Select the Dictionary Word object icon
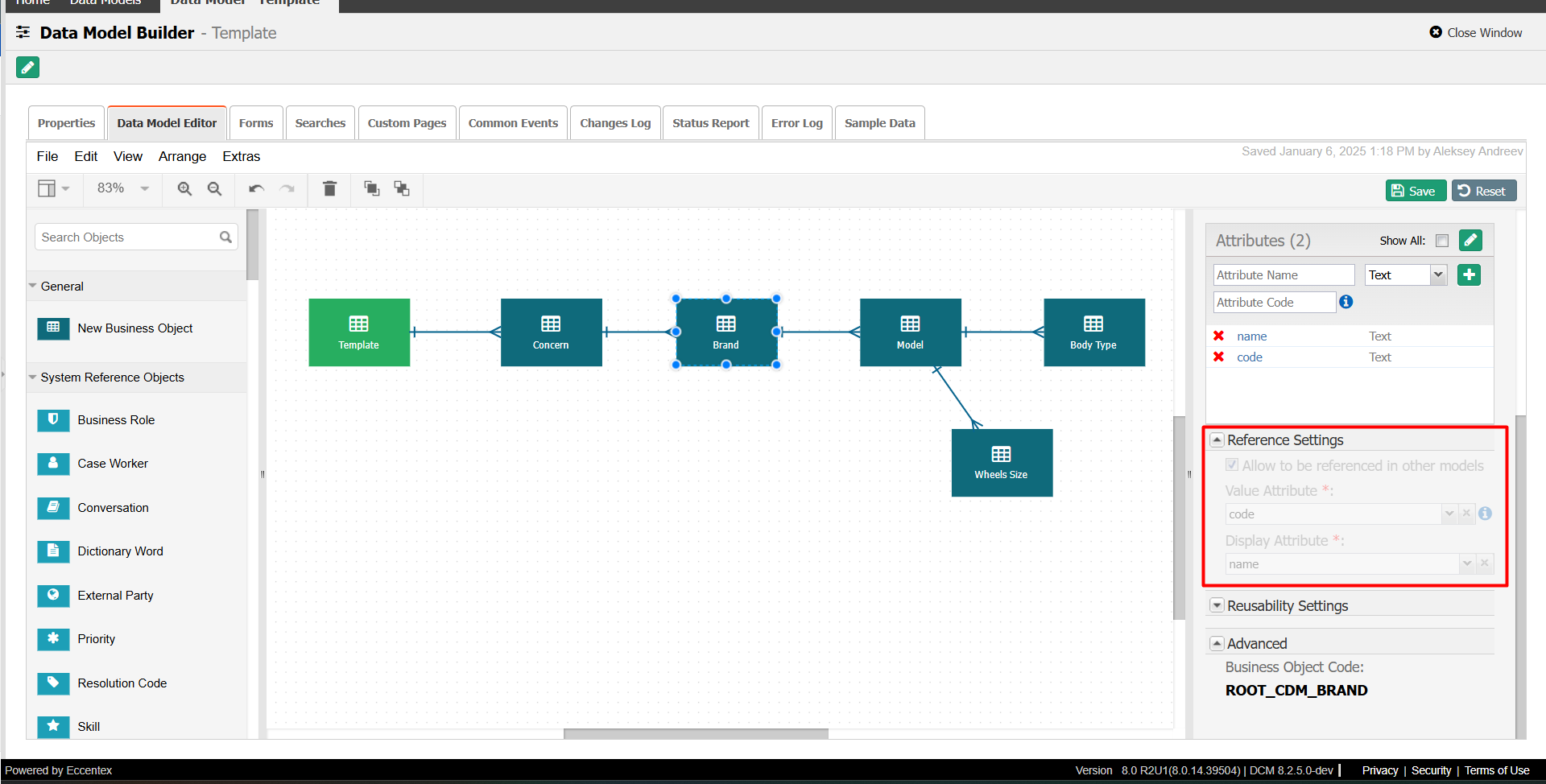1546x784 pixels. pyautogui.click(x=53, y=551)
